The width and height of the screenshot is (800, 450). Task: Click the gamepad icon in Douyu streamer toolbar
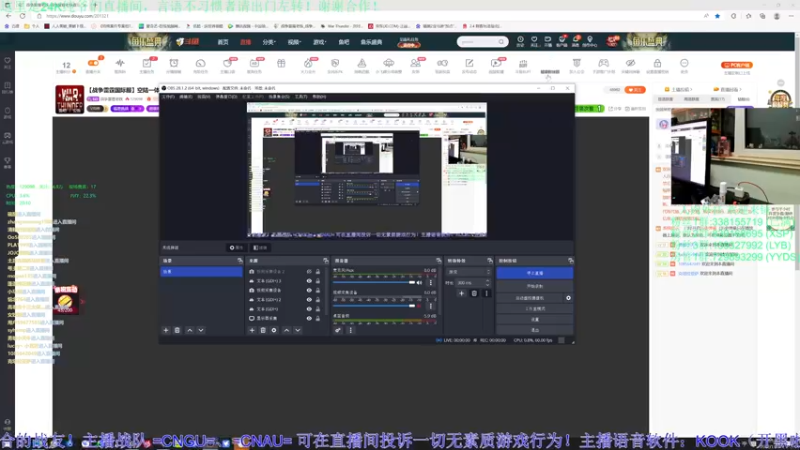(x=604, y=63)
